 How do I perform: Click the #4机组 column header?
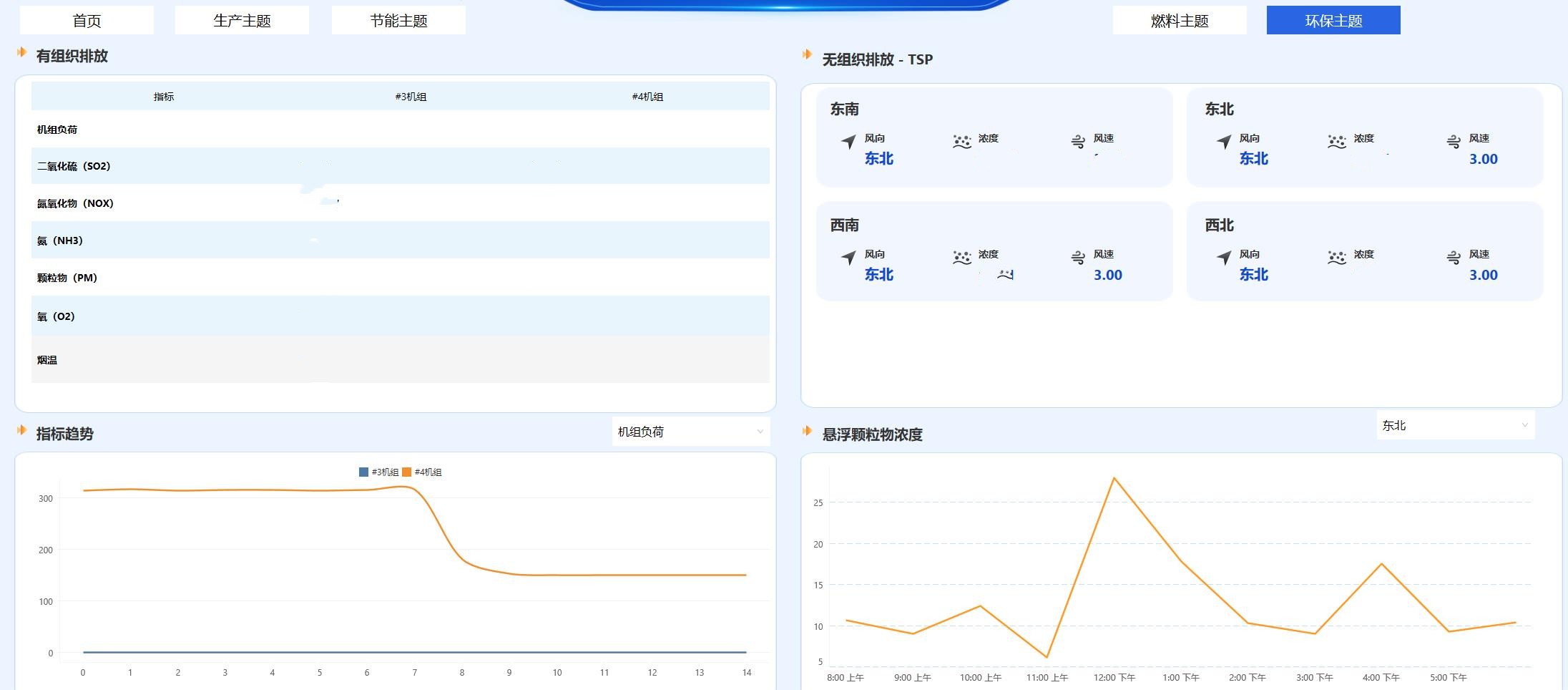coord(647,97)
